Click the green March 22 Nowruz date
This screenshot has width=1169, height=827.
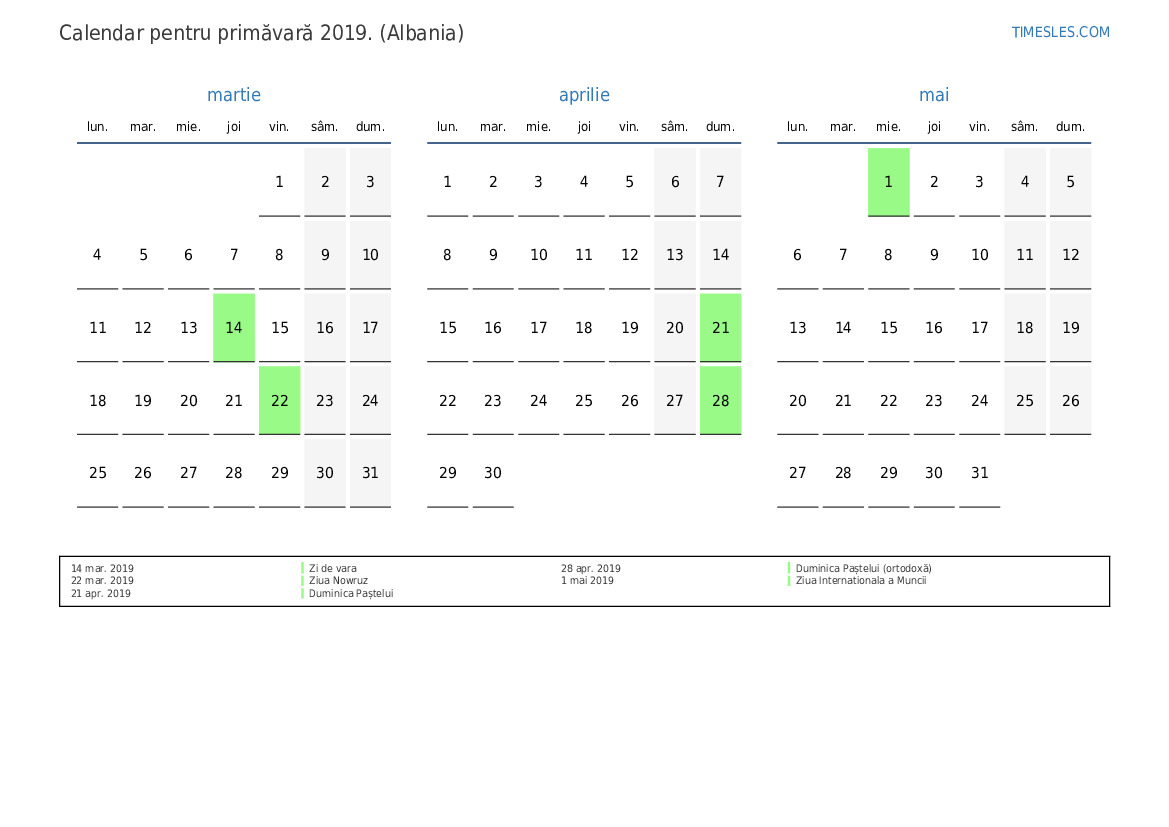[279, 401]
